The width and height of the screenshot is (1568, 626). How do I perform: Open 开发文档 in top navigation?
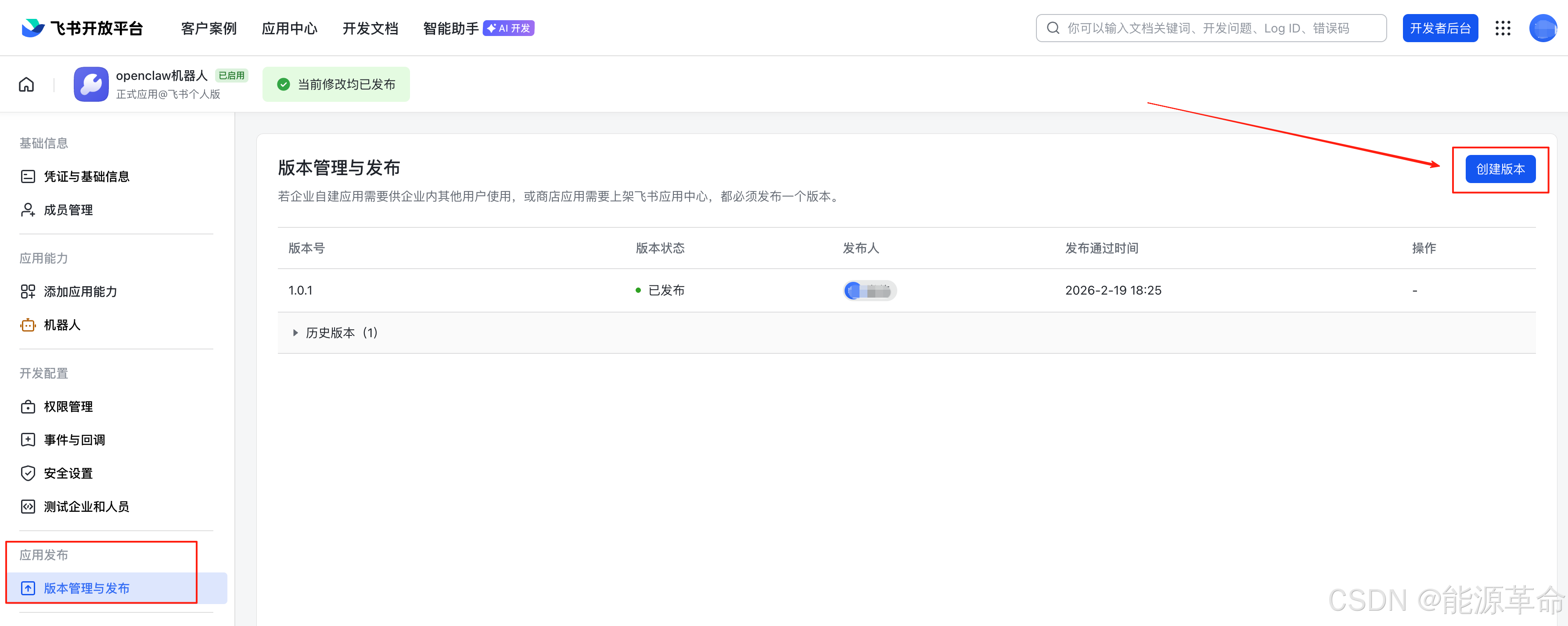pos(370,28)
